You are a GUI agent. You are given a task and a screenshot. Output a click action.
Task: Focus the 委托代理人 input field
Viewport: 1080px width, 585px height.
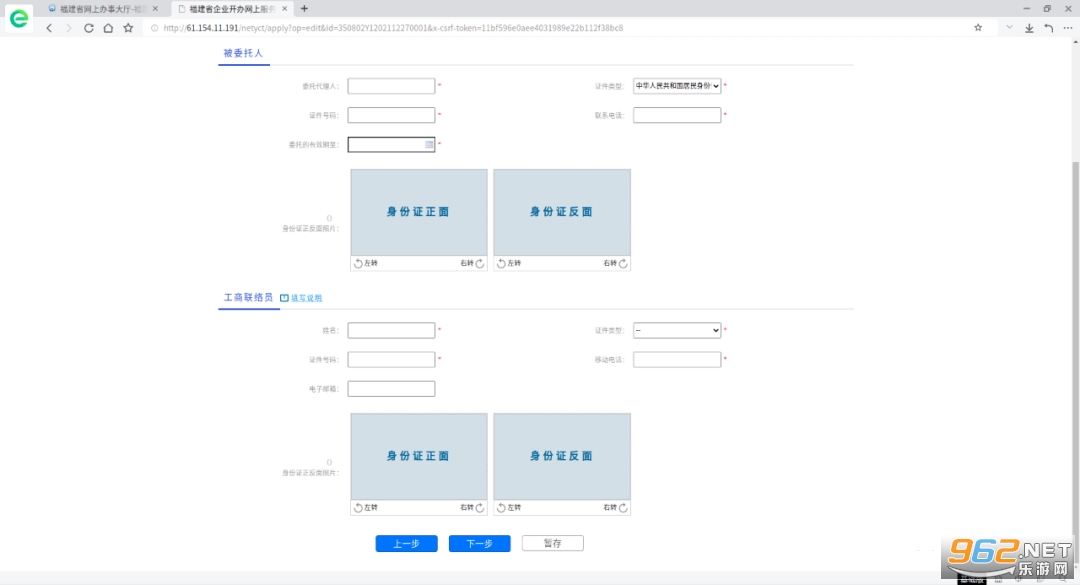(x=391, y=86)
